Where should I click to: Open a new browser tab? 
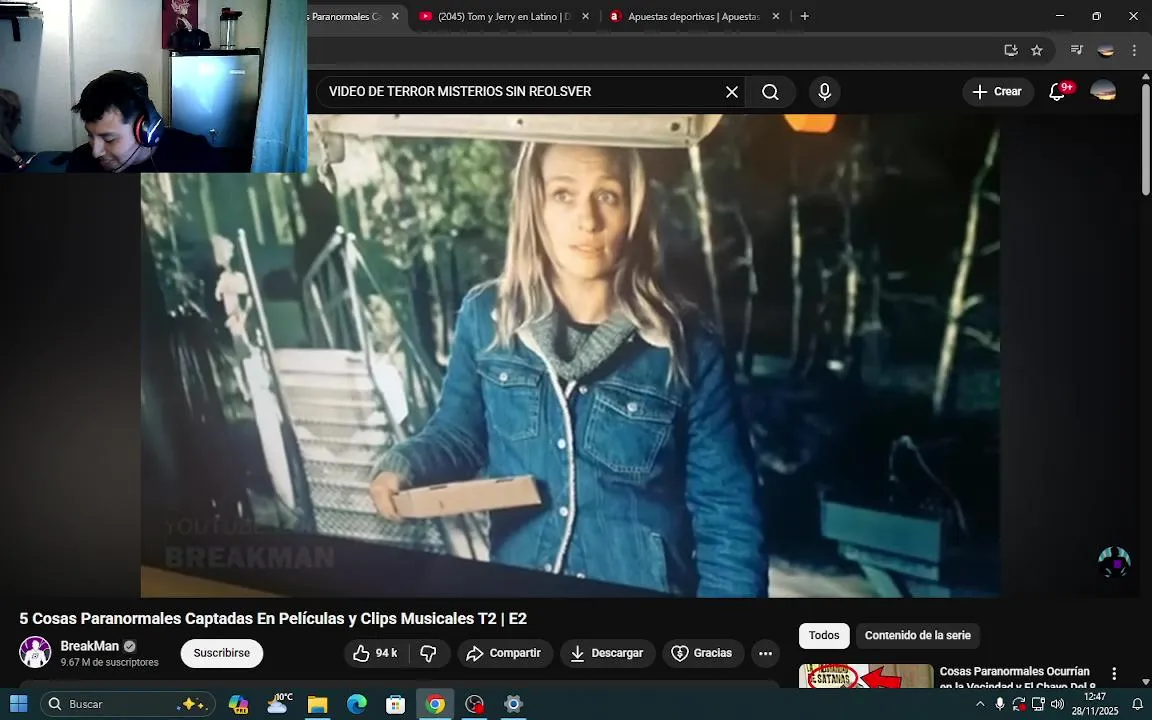(x=804, y=16)
